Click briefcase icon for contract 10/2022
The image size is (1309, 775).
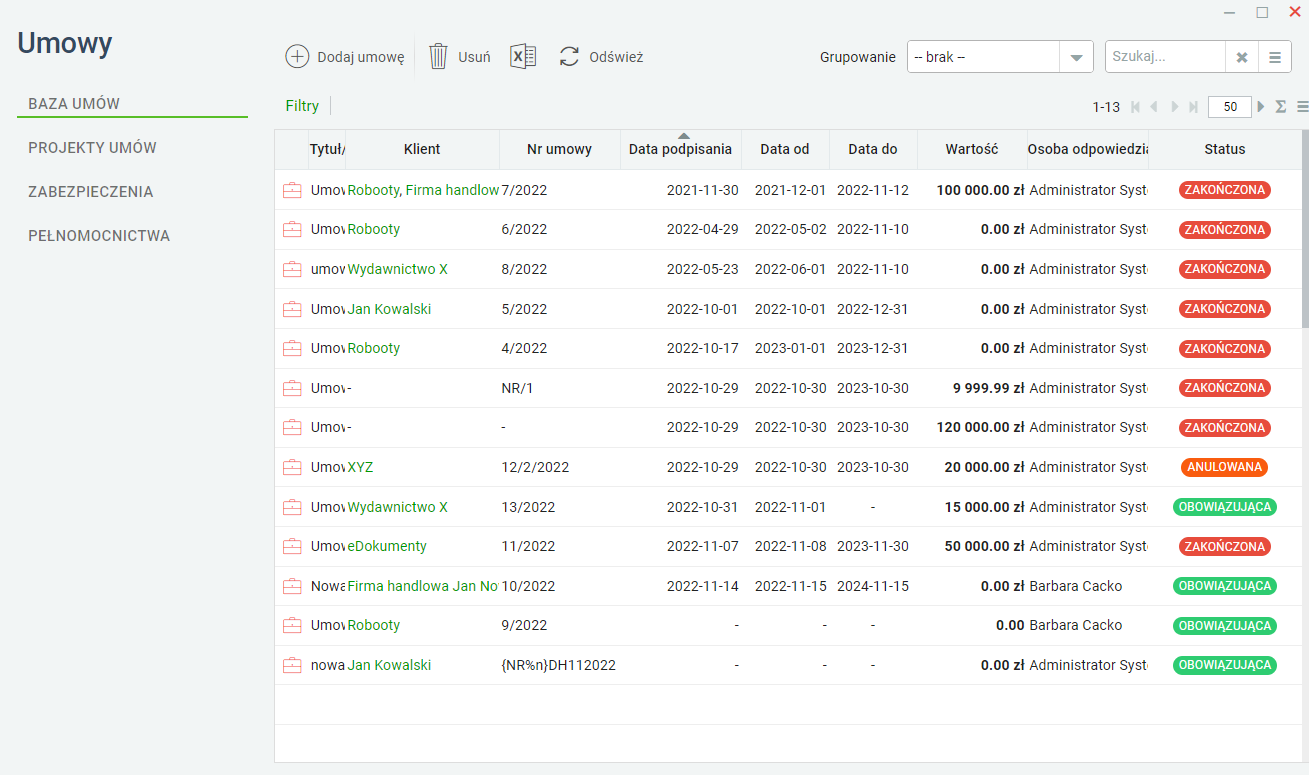[x=292, y=586]
